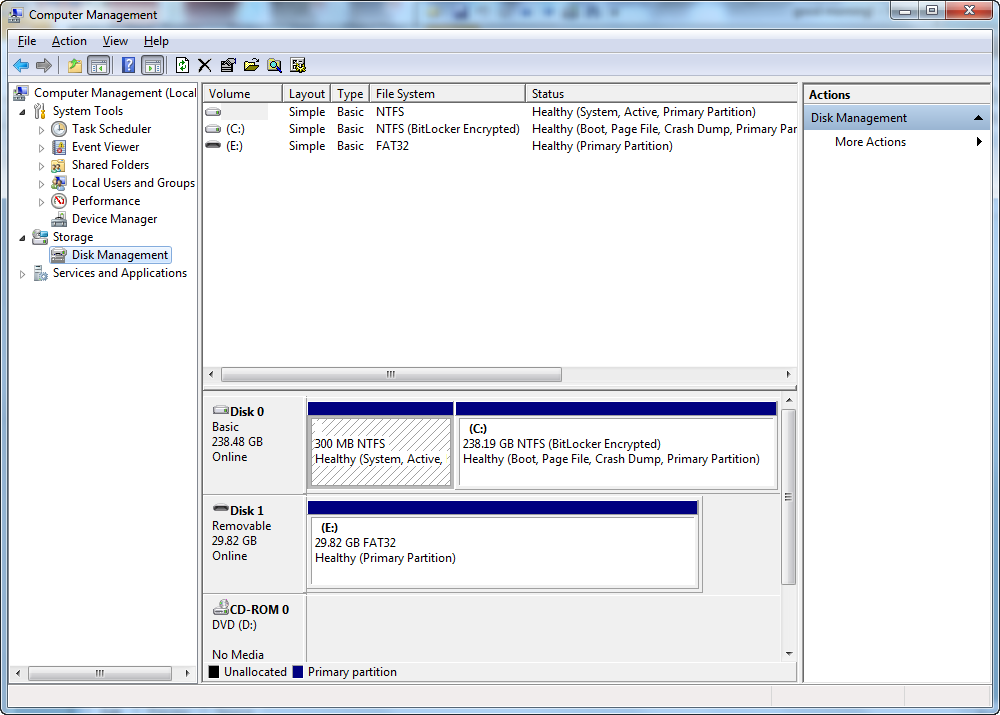Click the Open folder toolbar icon
The width and height of the screenshot is (1000, 715).
click(251, 65)
